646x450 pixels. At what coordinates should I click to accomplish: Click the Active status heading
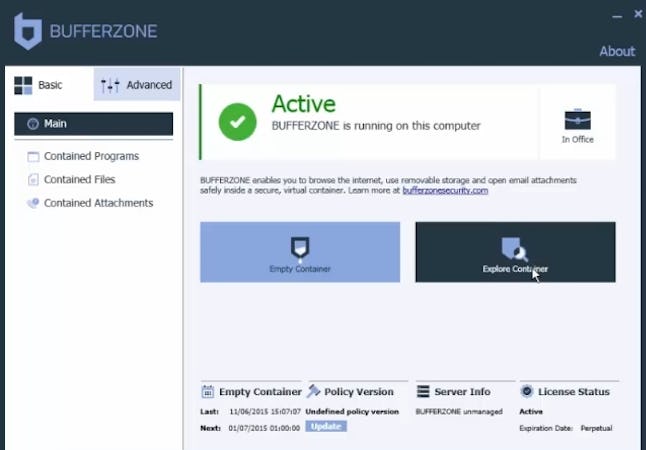tap(304, 104)
